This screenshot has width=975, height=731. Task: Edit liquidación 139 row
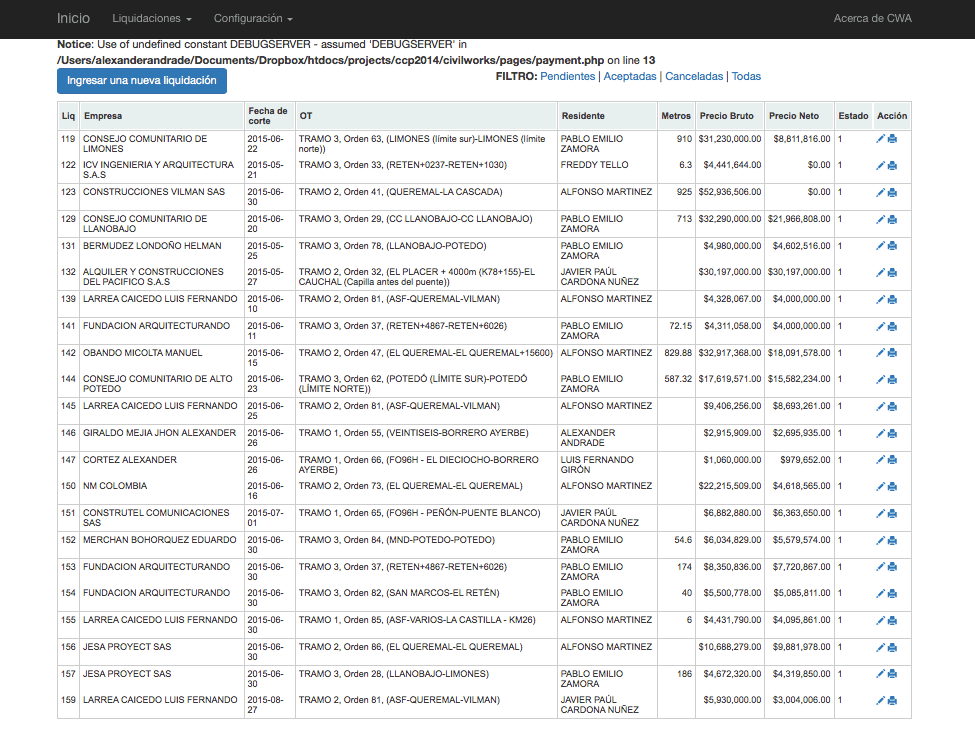[x=880, y=300]
